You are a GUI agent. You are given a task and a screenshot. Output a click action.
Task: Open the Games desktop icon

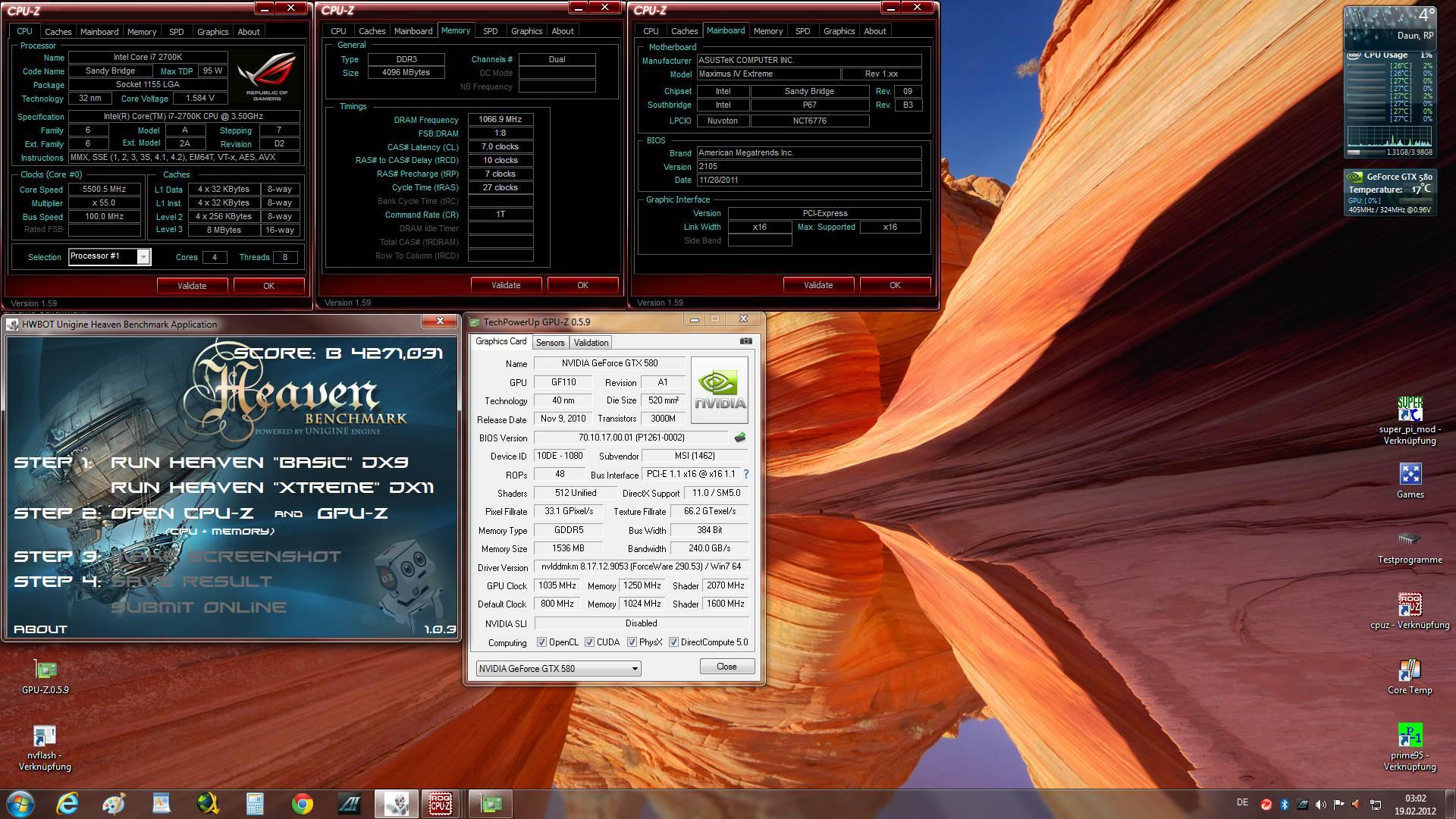[1410, 481]
